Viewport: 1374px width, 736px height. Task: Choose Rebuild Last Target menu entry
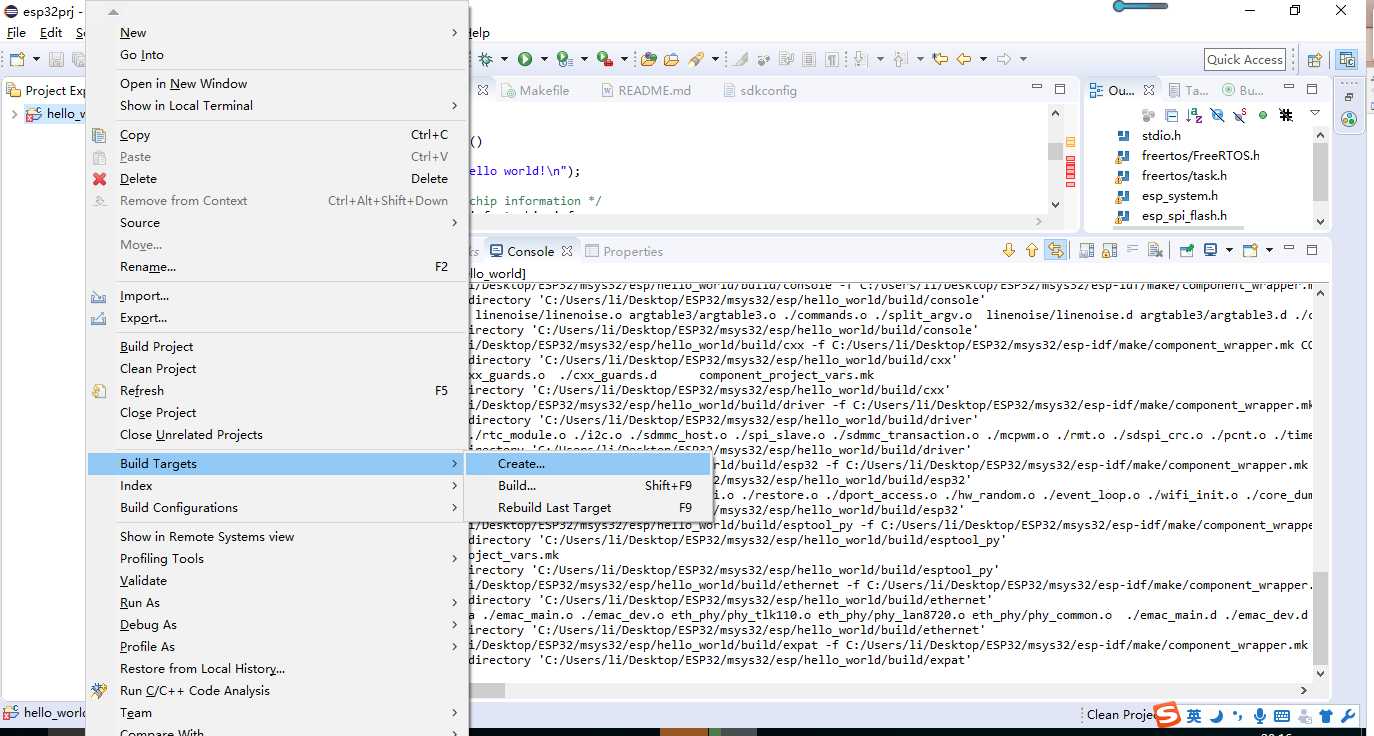click(588, 508)
